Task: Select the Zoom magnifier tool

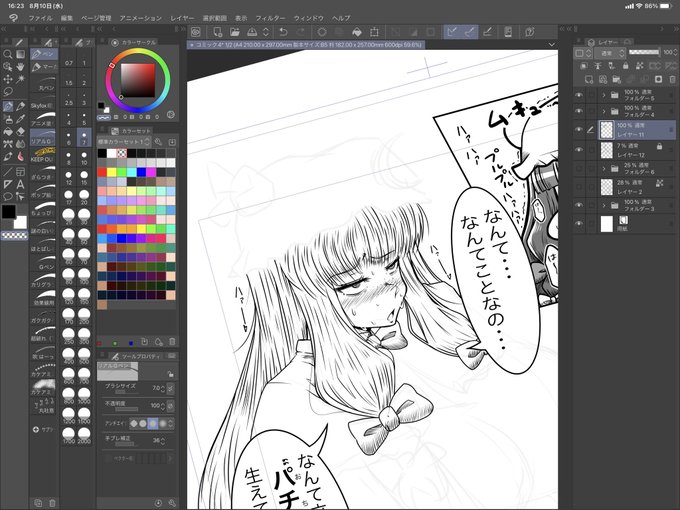Action: click(x=7, y=54)
